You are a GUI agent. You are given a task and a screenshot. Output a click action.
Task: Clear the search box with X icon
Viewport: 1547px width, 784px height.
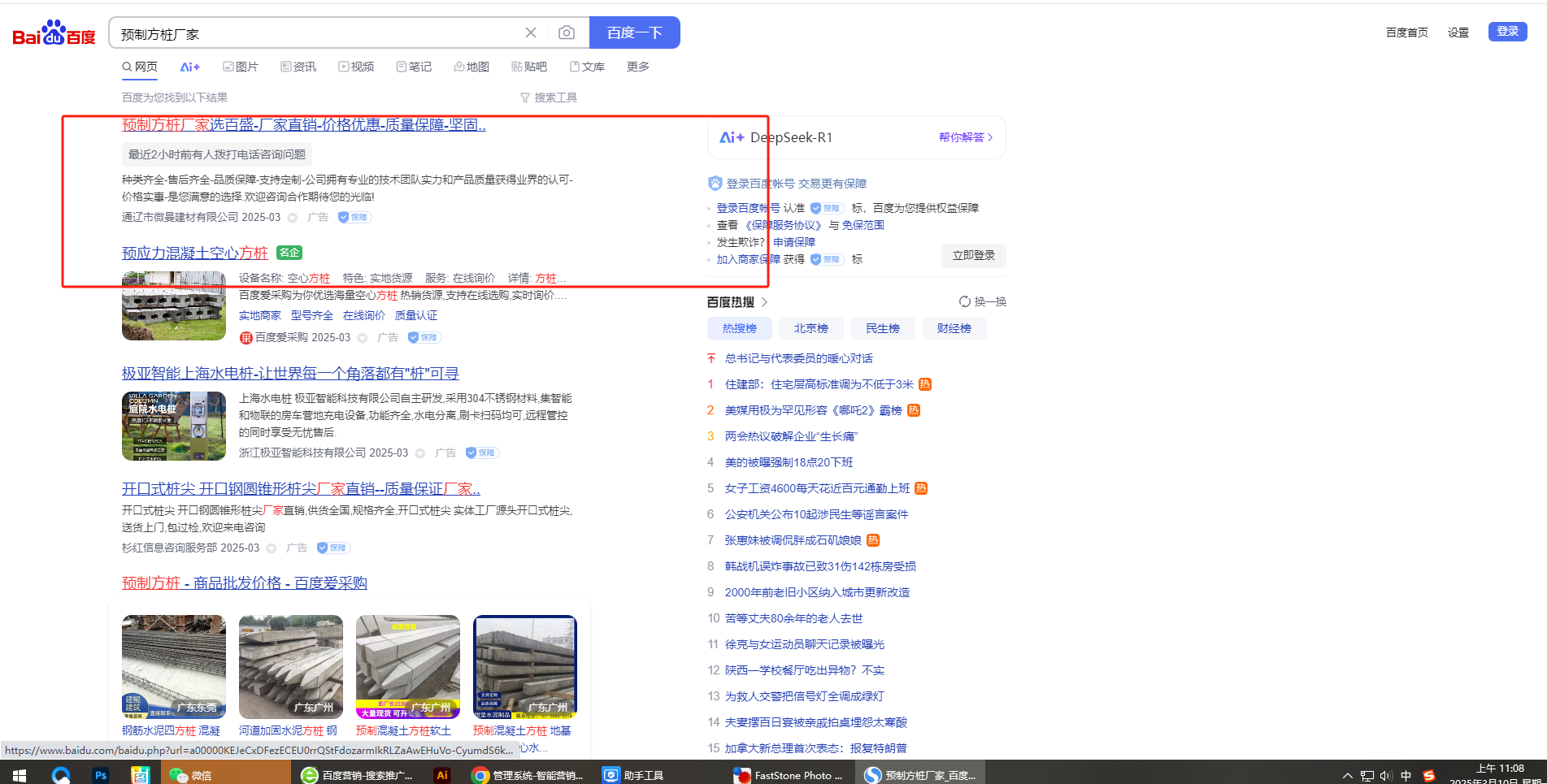coord(531,32)
